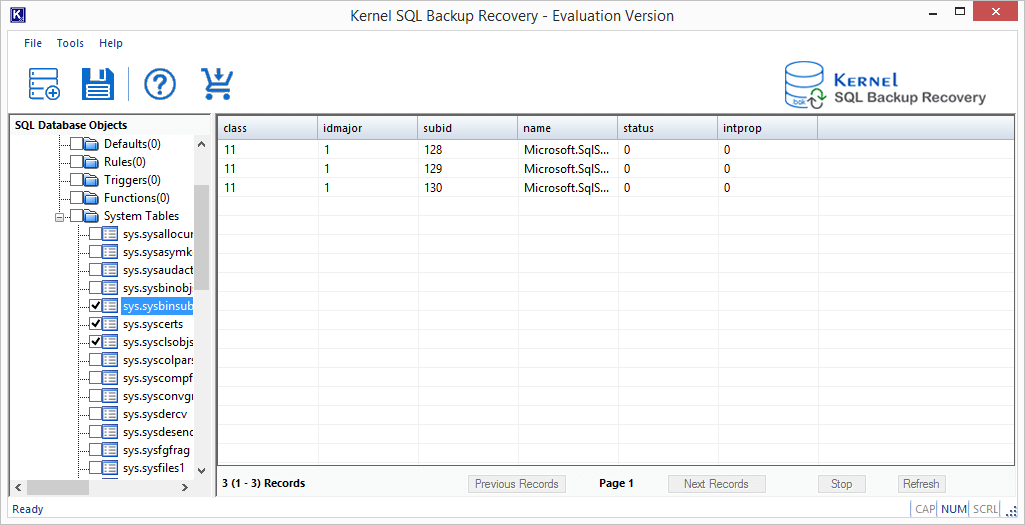
Task: Click the Functions(0) folder icon
Action: tap(92, 197)
